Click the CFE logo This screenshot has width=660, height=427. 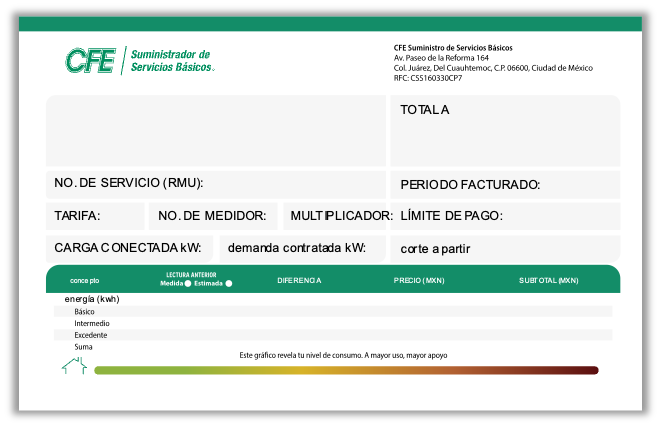tap(139, 61)
